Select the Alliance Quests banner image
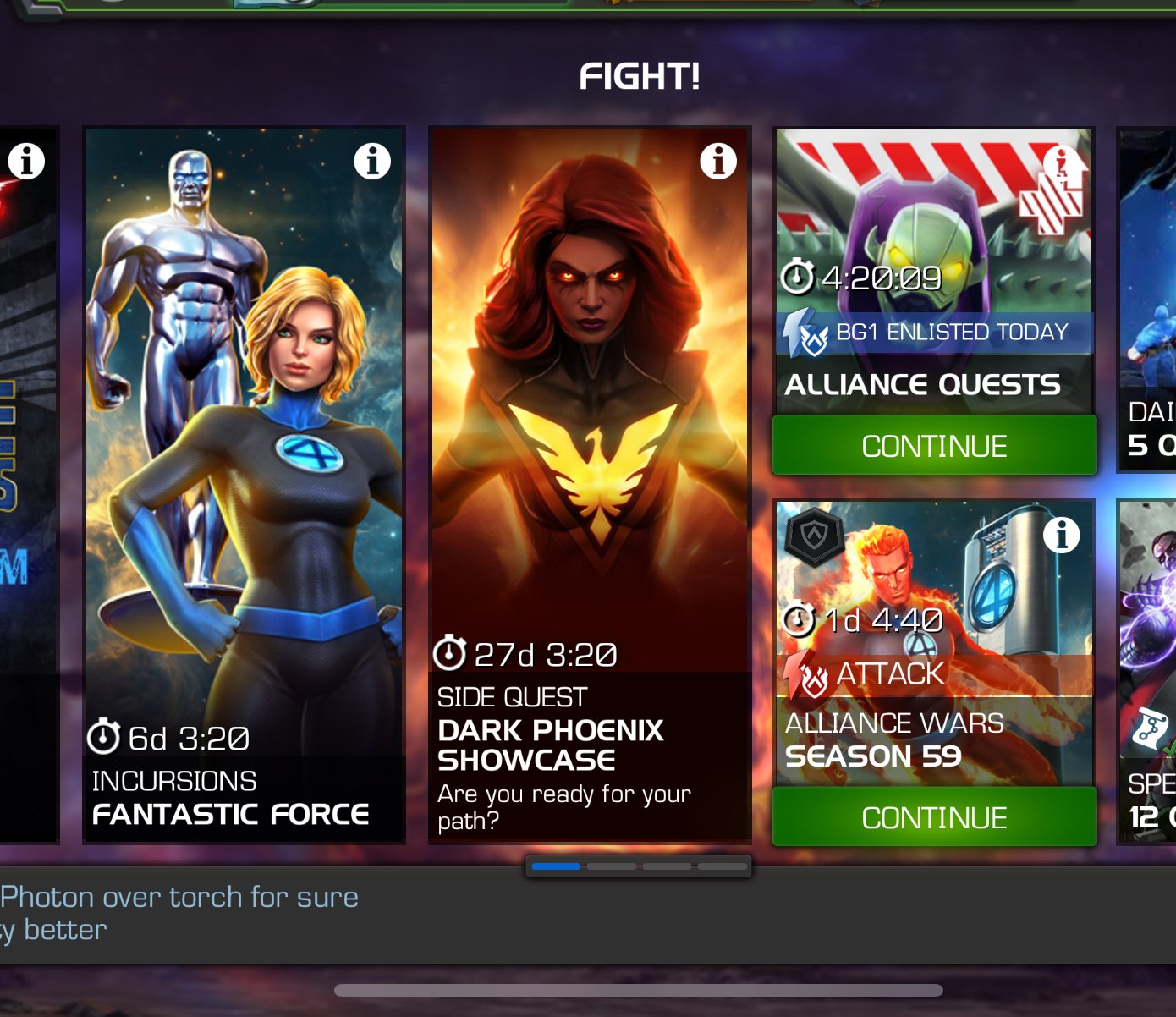This screenshot has height=1017, width=1176. tap(934, 271)
